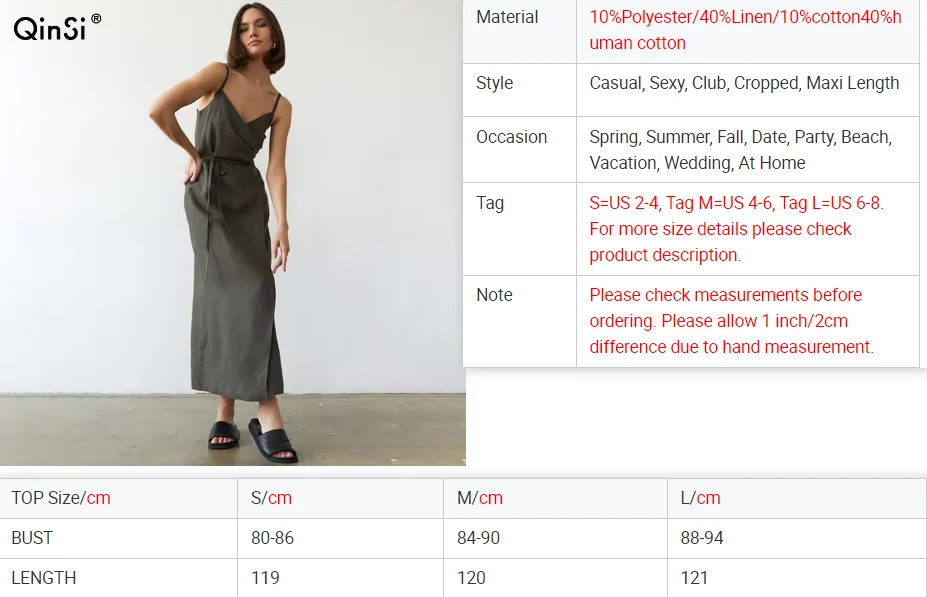Viewport: 927px width, 597px height.
Task: Click the 121 length value for L
Action: [694, 578]
